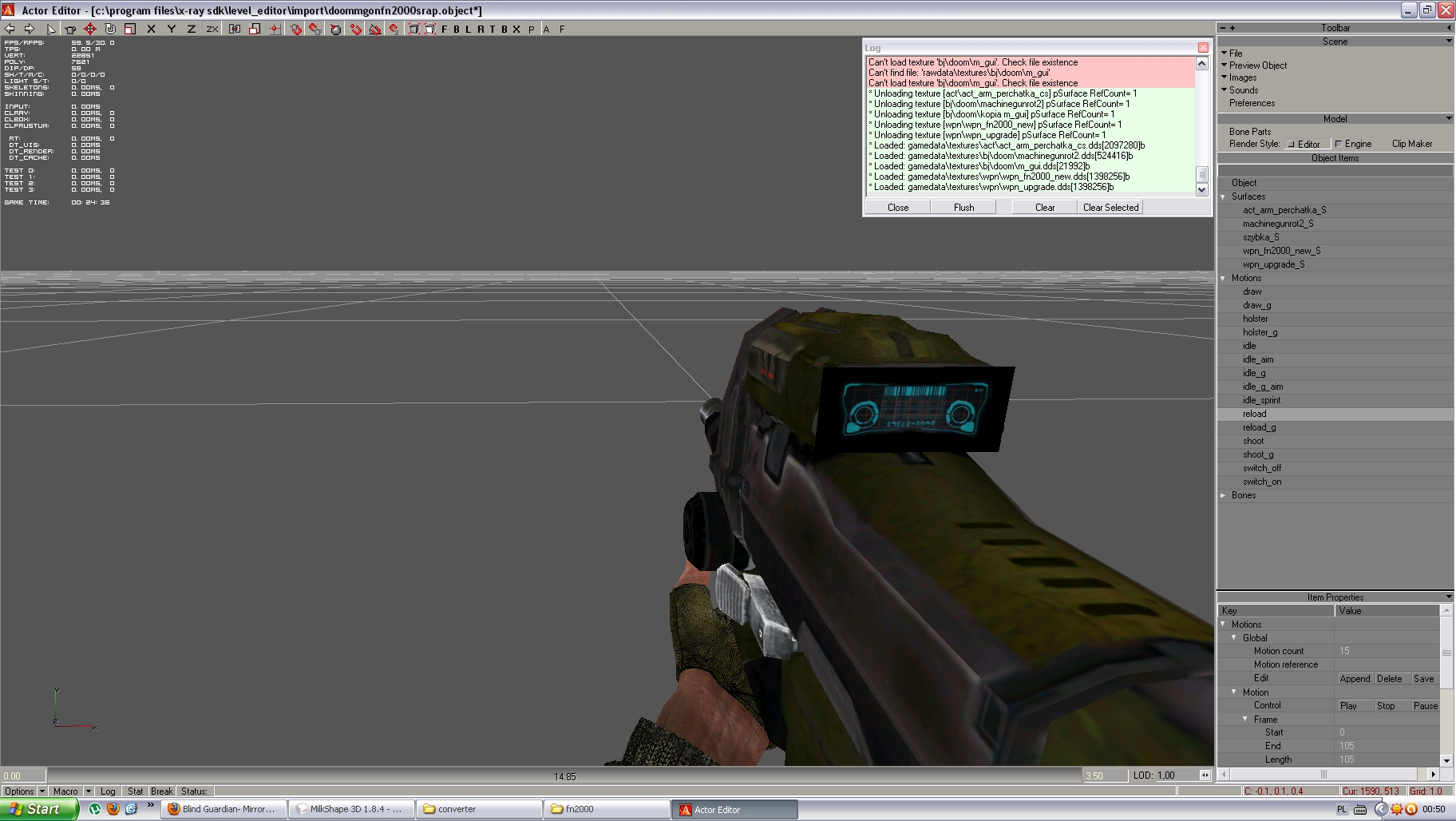Select Engine render style

click(1353, 145)
